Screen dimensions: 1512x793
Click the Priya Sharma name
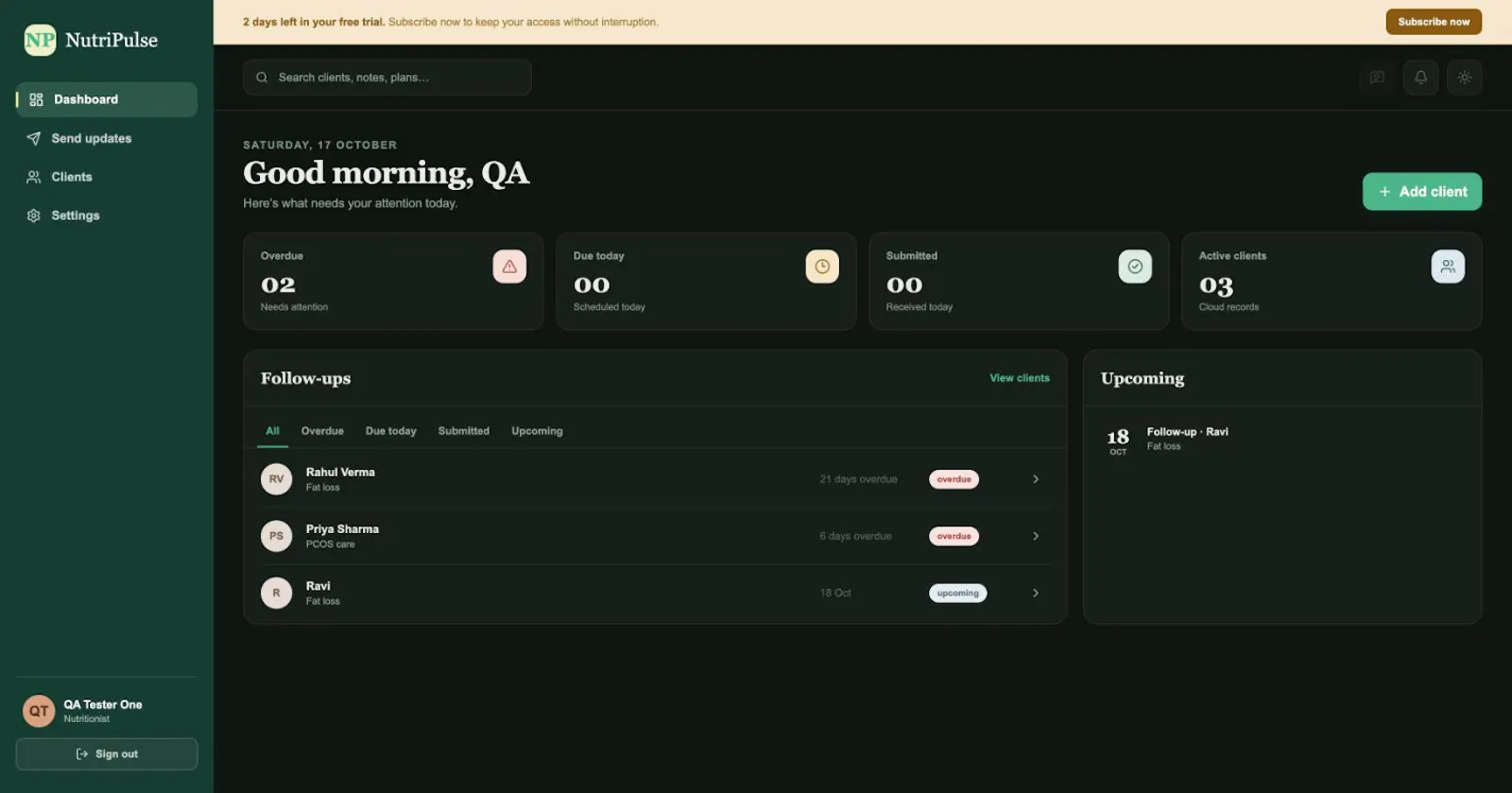pyautogui.click(x=342, y=529)
